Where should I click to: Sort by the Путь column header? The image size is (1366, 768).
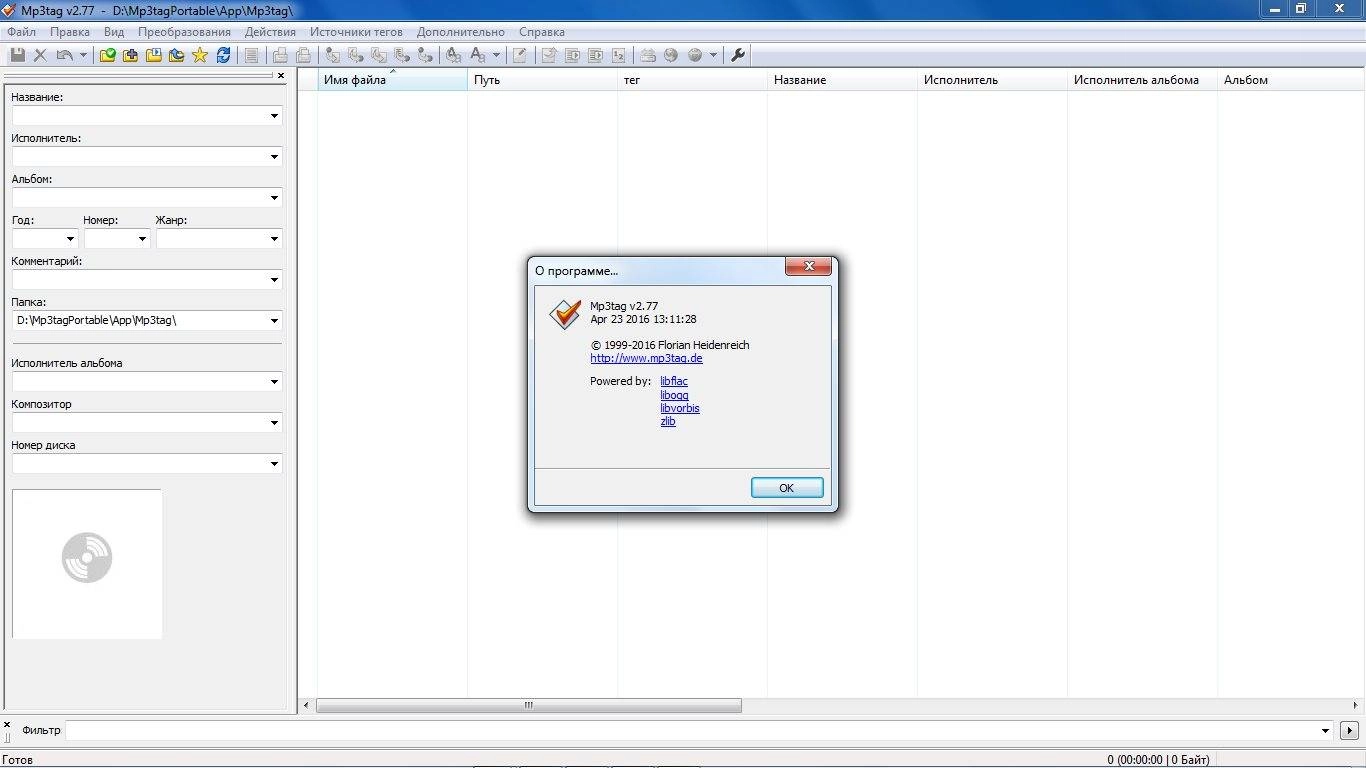click(x=542, y=80)
